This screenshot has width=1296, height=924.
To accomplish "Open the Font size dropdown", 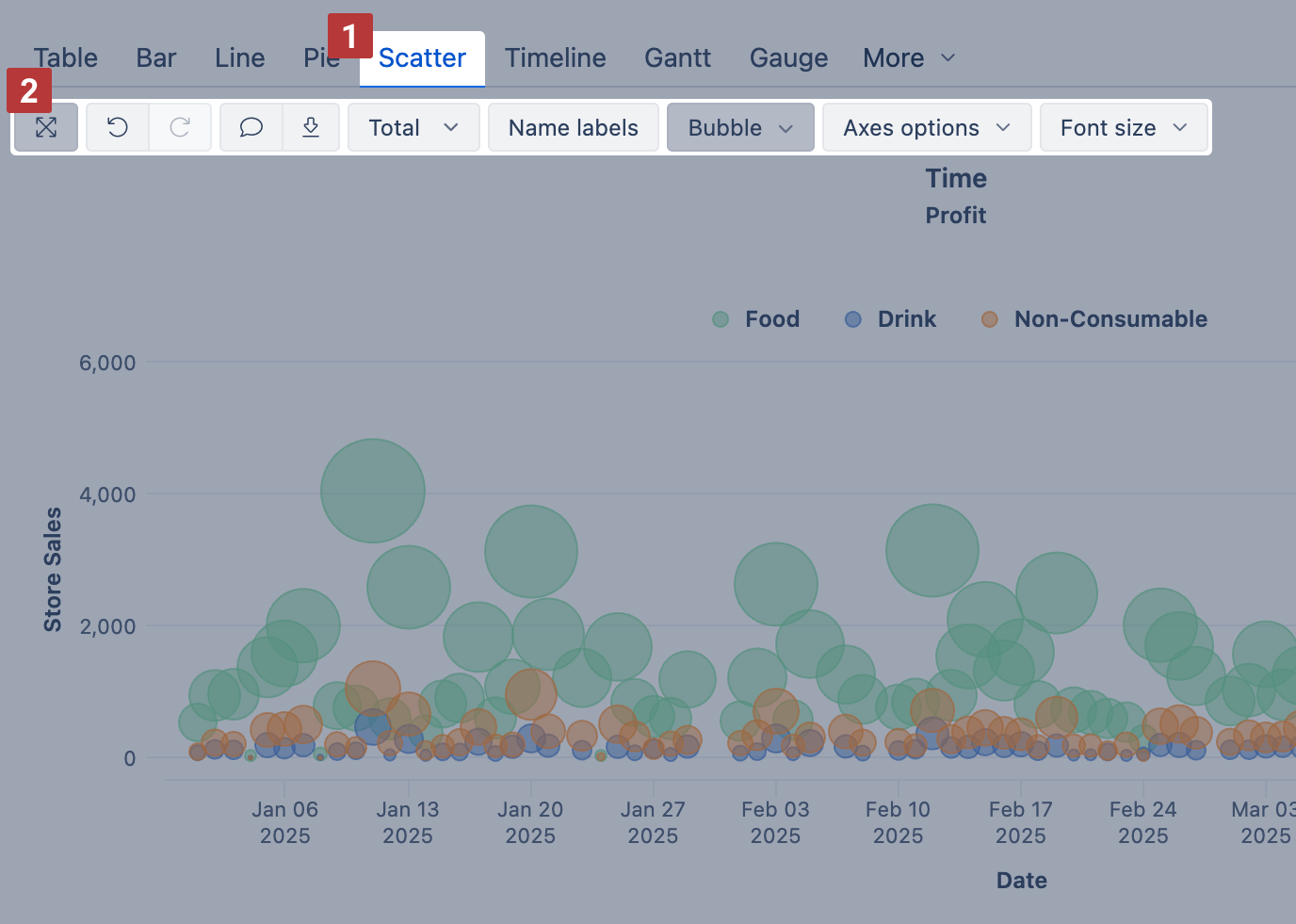I will coord(1124,127).
